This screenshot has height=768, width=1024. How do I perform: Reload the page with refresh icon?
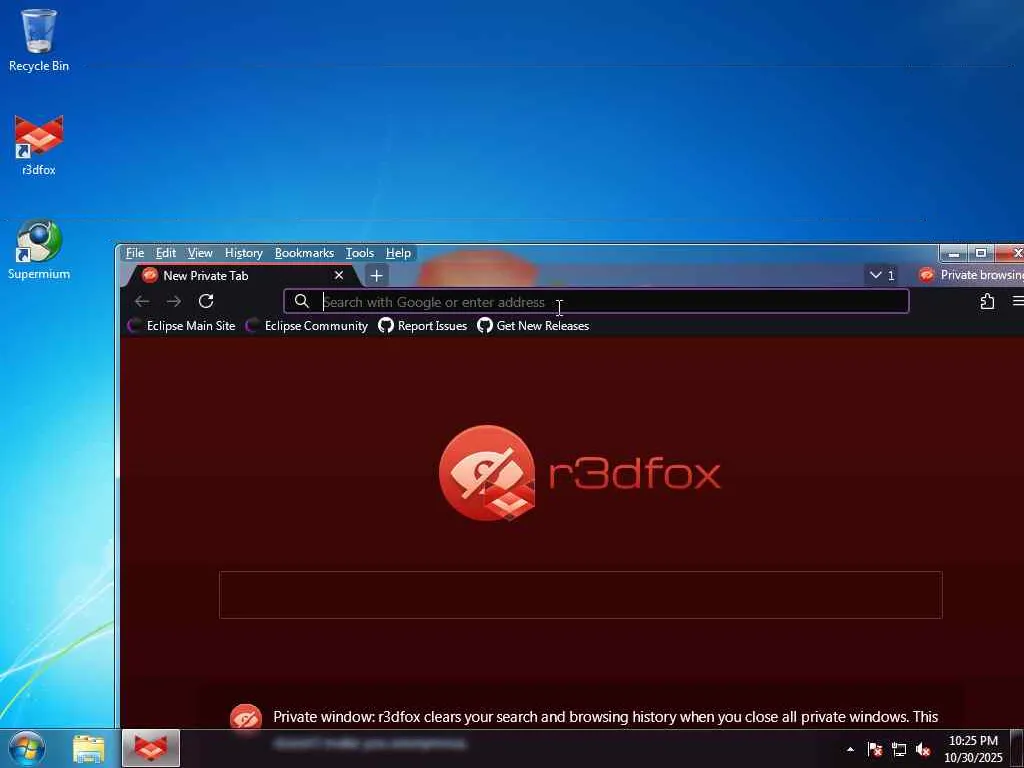pos(206,301)
